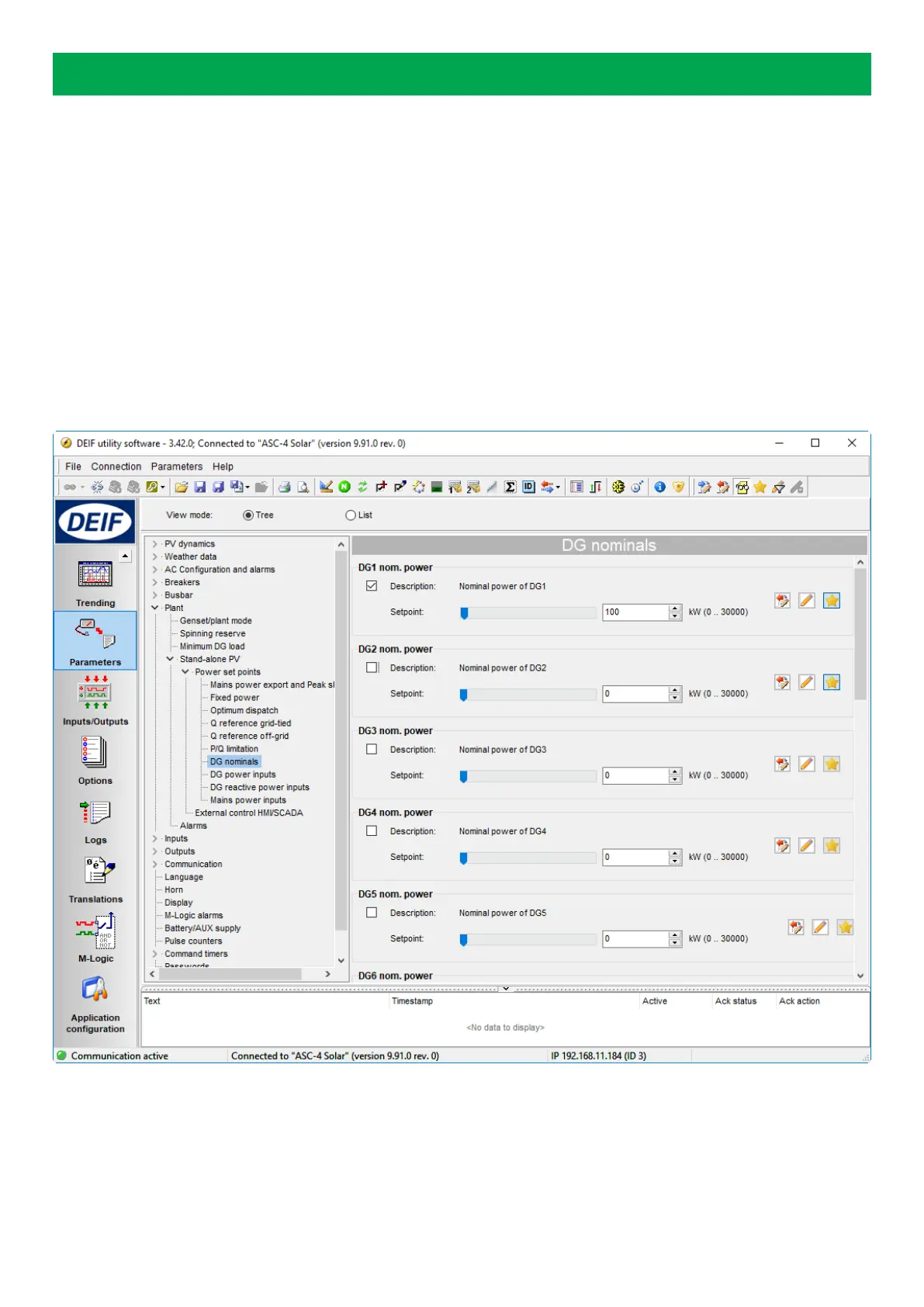Click the DG5 setpoint slider handle
This screenshot has width=924, height=1307.
point(464,940)
